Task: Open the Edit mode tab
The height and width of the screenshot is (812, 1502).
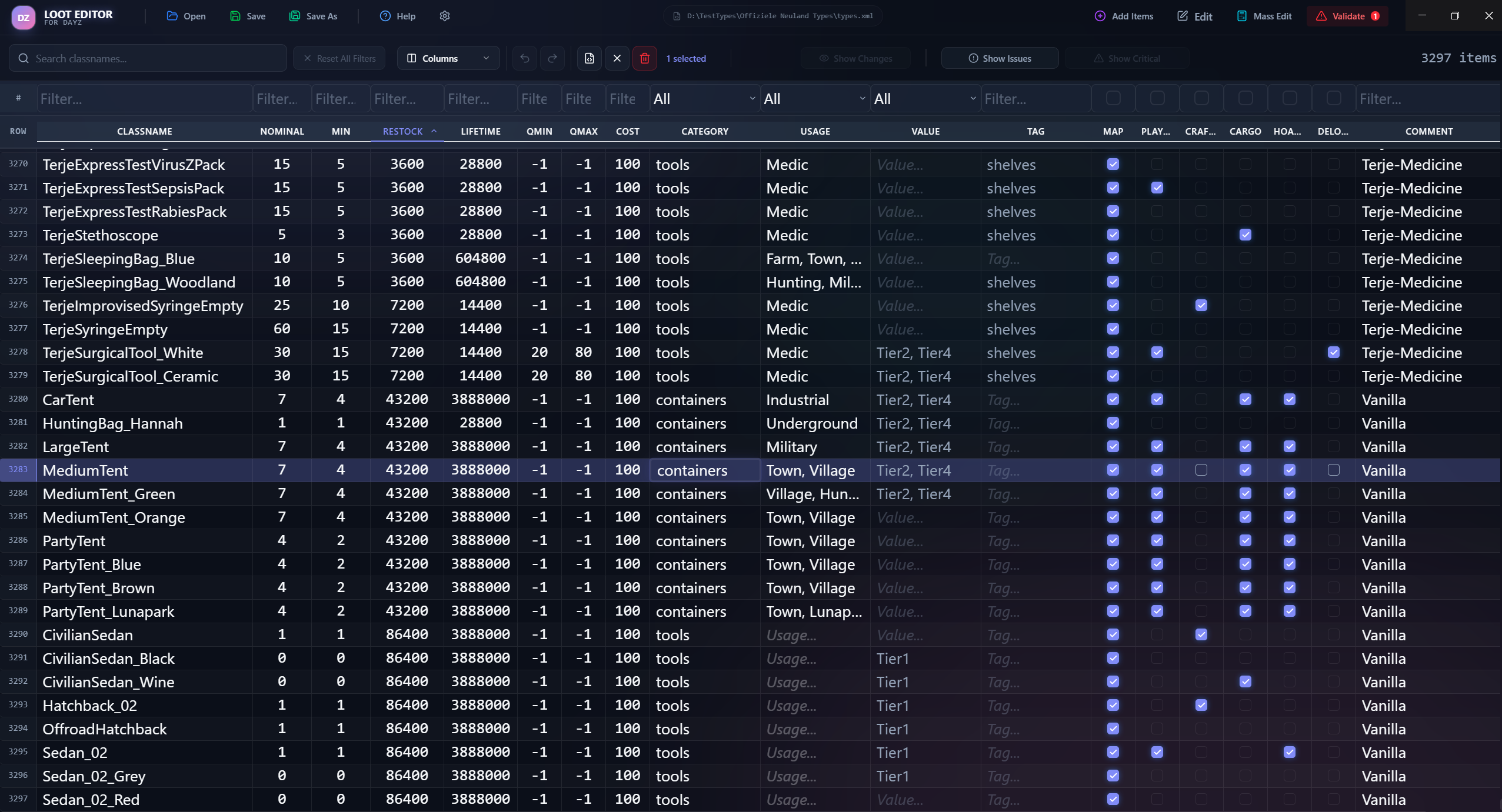Action: (x=1195, y=16)
